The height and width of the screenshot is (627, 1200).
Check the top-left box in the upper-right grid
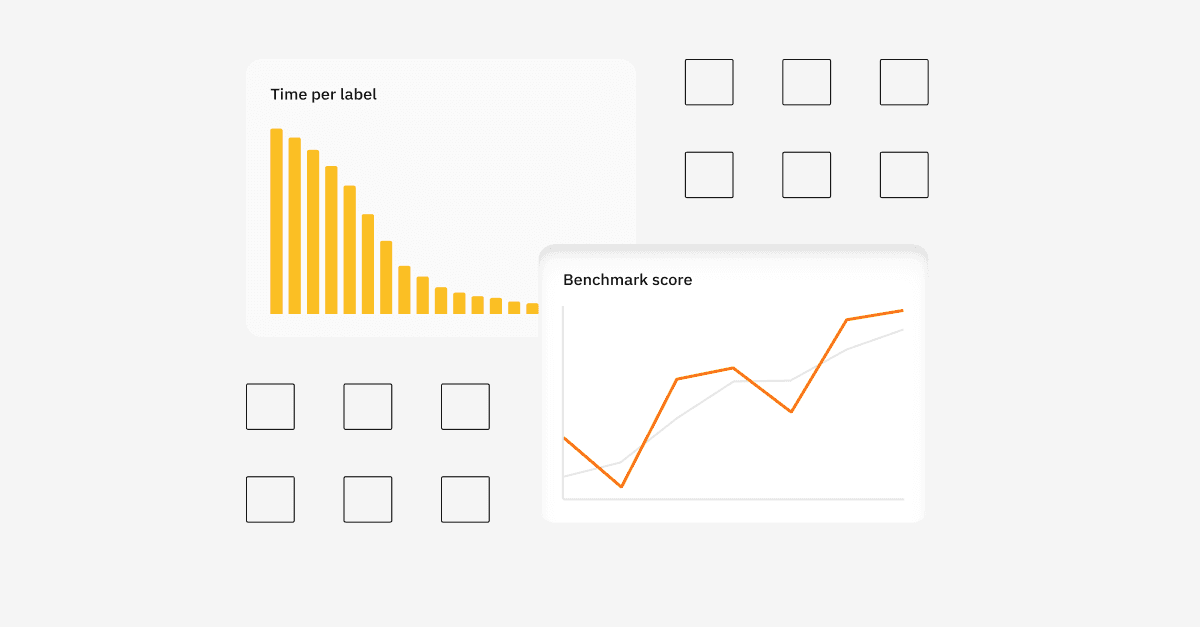[x=709, y=82]
